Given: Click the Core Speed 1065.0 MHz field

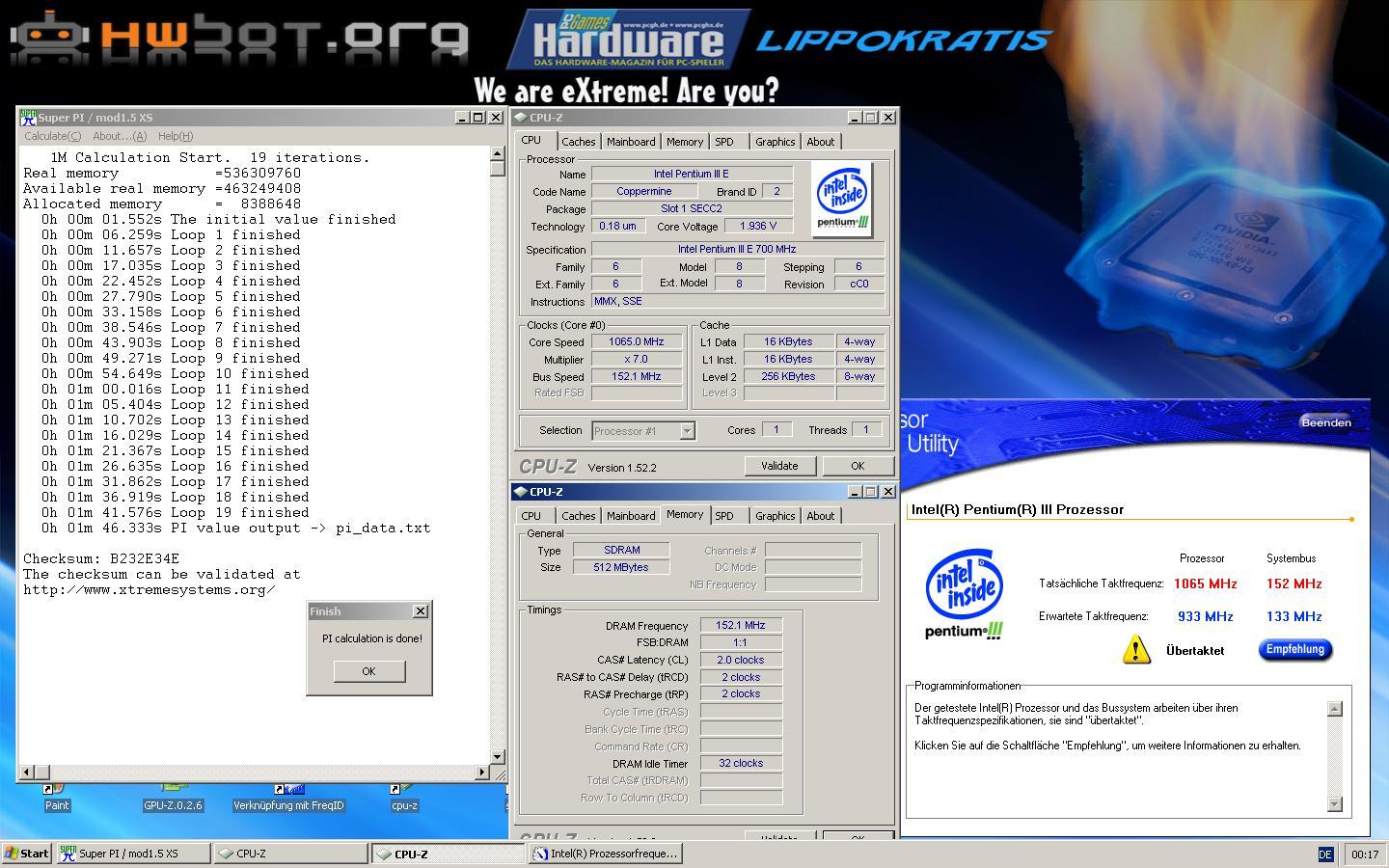Looking at the screenshot, I should [637, 342].
